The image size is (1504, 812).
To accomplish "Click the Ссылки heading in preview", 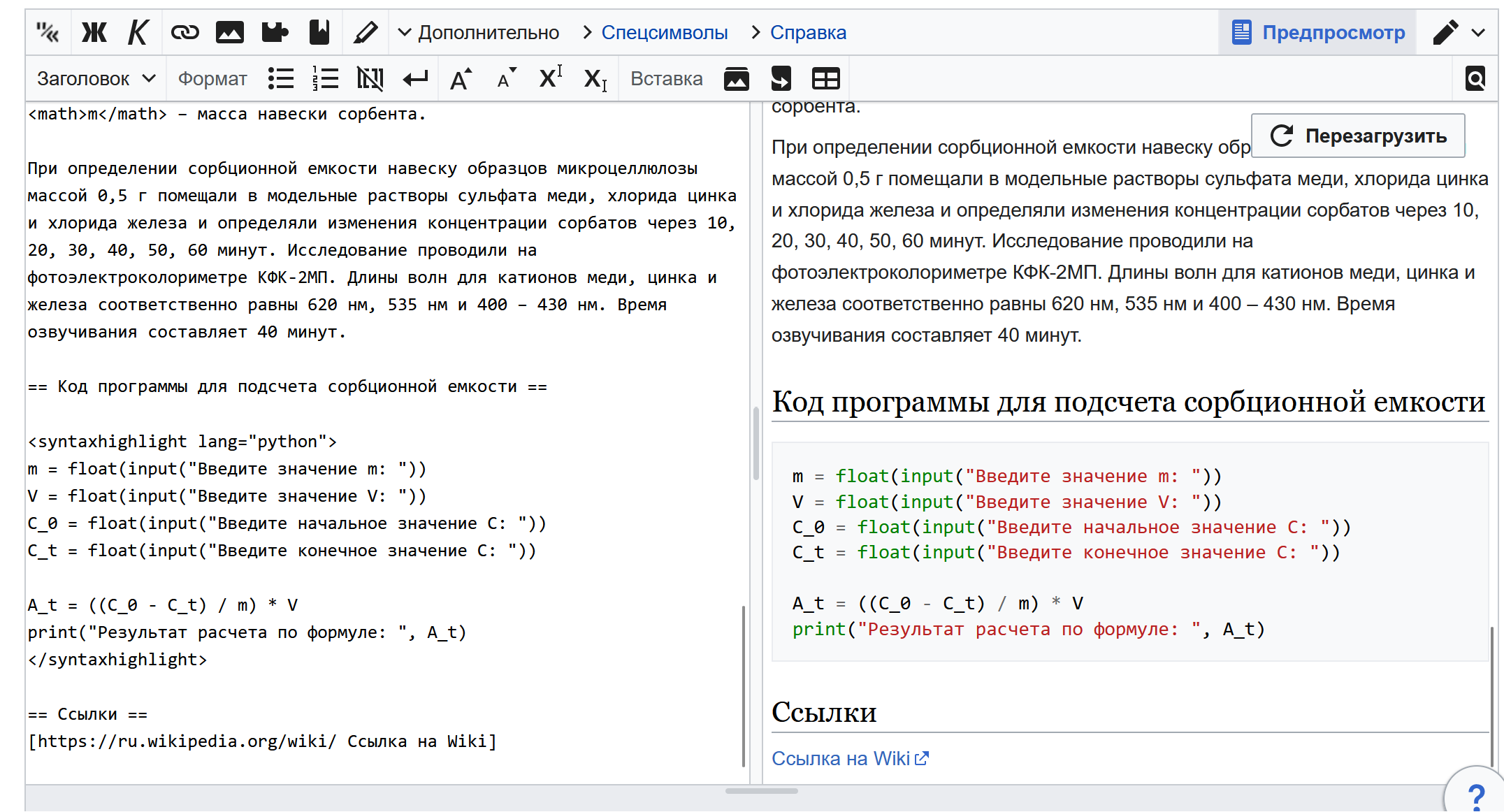I will click(x=824, y=712).
